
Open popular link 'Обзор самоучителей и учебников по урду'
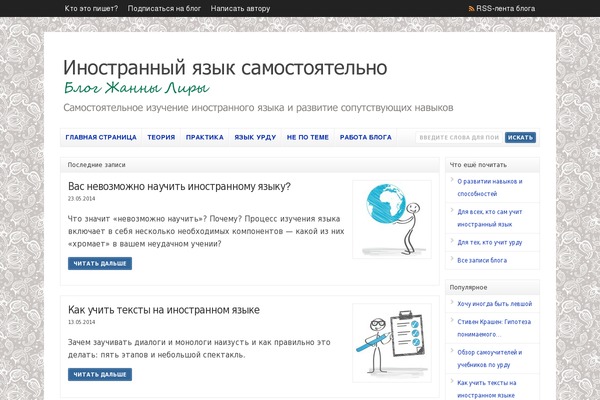pyautogui.click(x=490, y=358)
